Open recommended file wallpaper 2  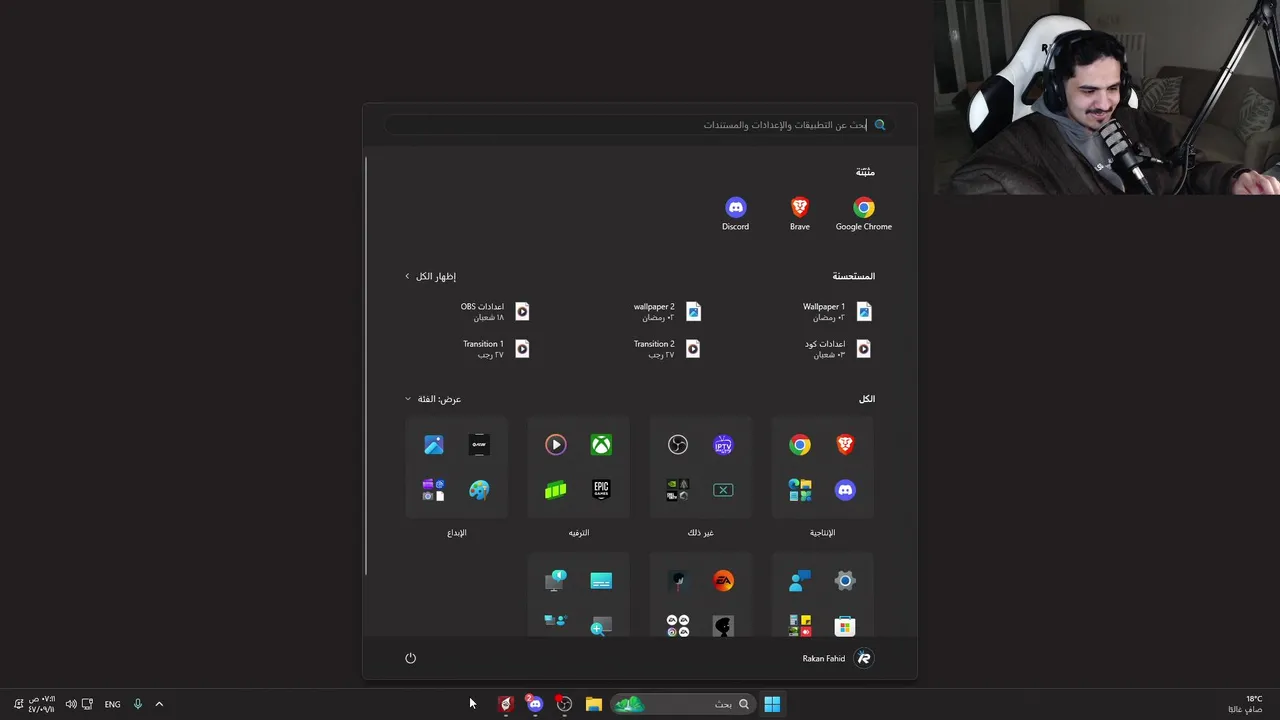pos(666,312)
